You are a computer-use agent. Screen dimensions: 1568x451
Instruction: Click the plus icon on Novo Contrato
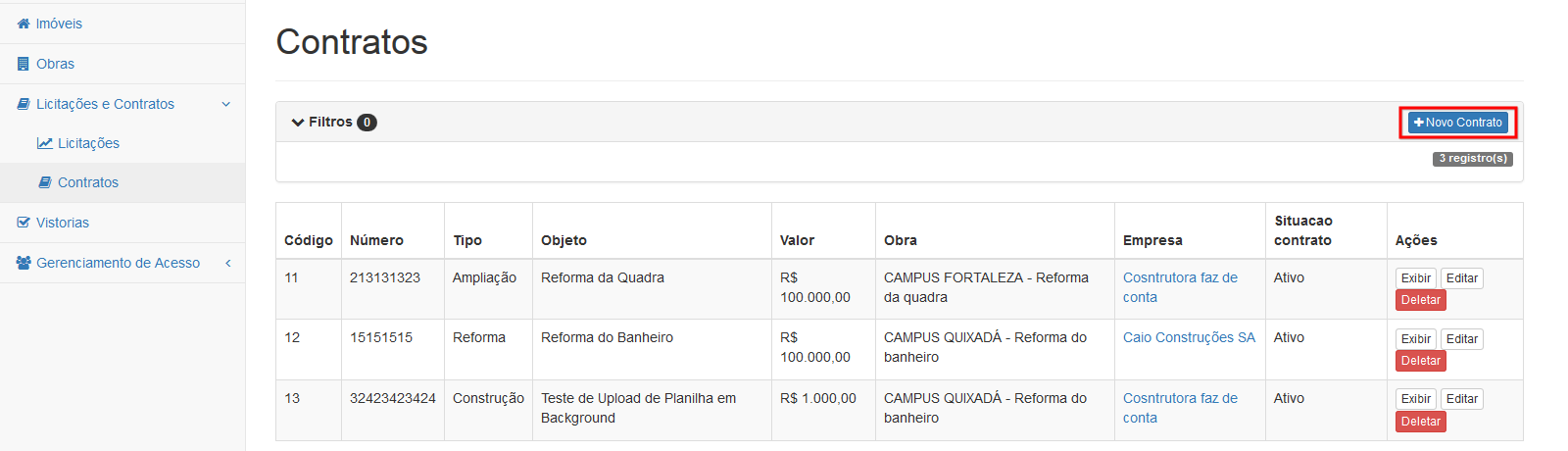[x=1419, y=123]
